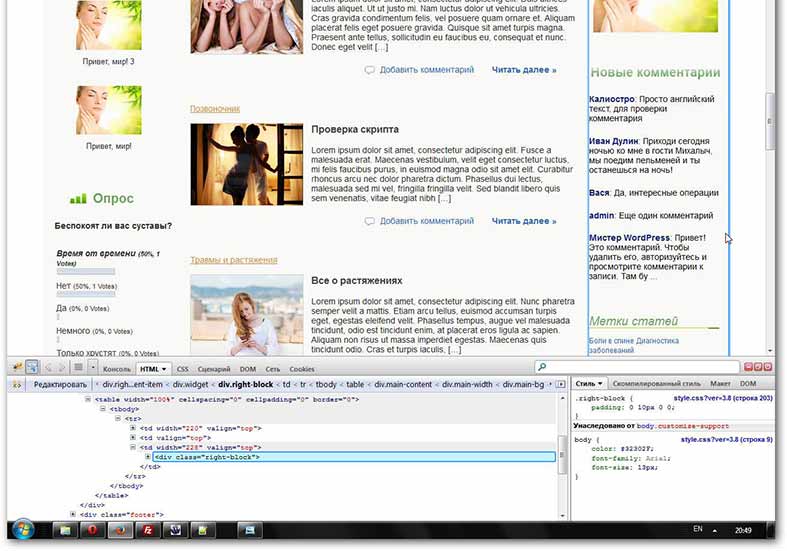Click the comment bubble icon under Проверка скрипта
This screenshot has width=787, height=551.
tap(370, 221)
